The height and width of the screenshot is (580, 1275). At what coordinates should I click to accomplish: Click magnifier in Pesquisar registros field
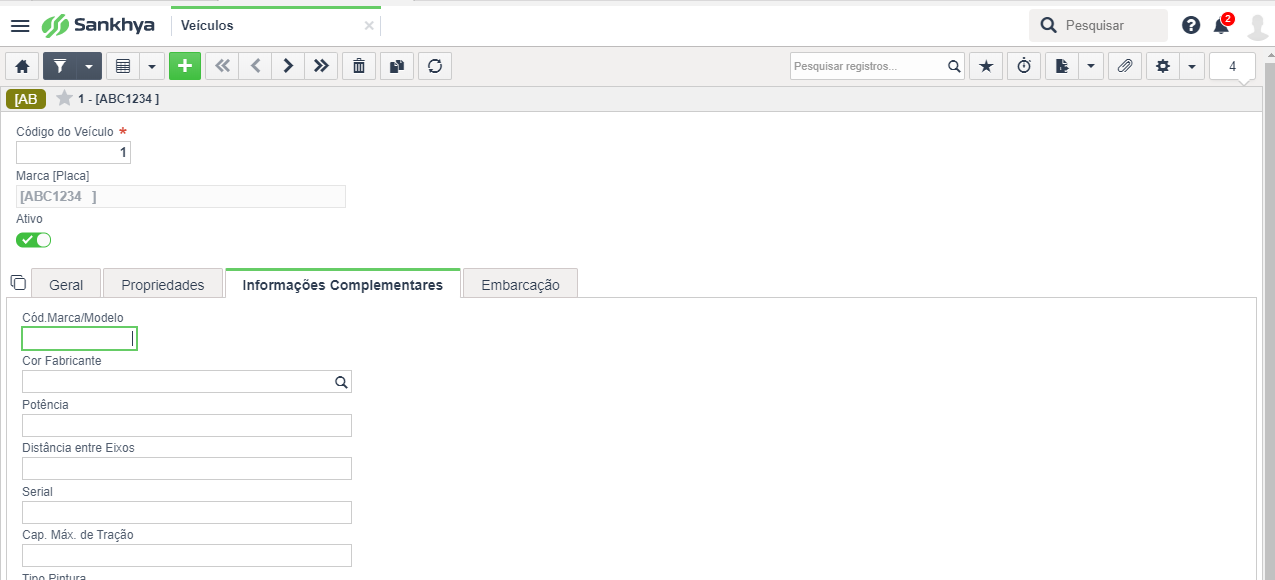(x=955, y=66)
